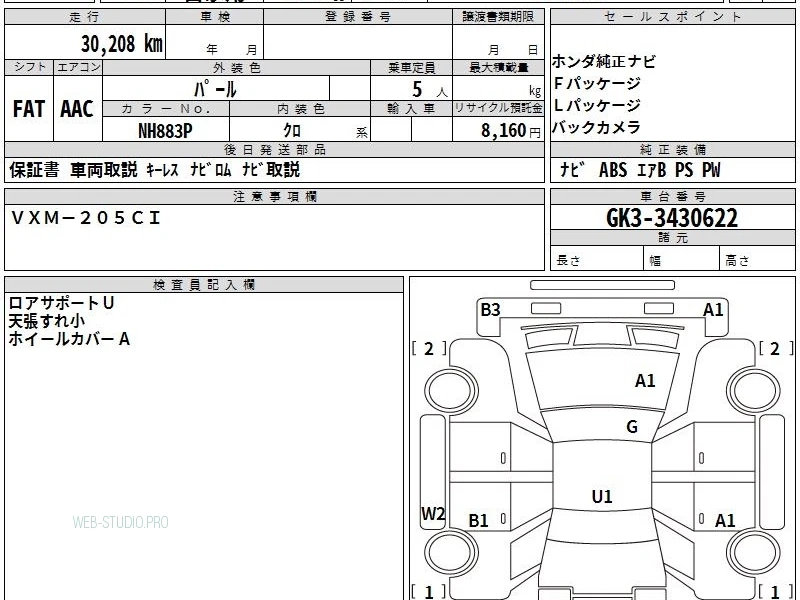Click the 検査員記入欄 header
The width and height of the screenshot is (800, 600).
(204, 285)
